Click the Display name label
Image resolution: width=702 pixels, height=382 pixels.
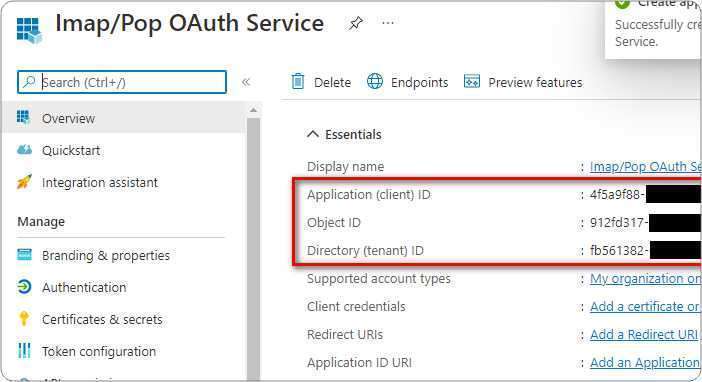pos(346,167)
